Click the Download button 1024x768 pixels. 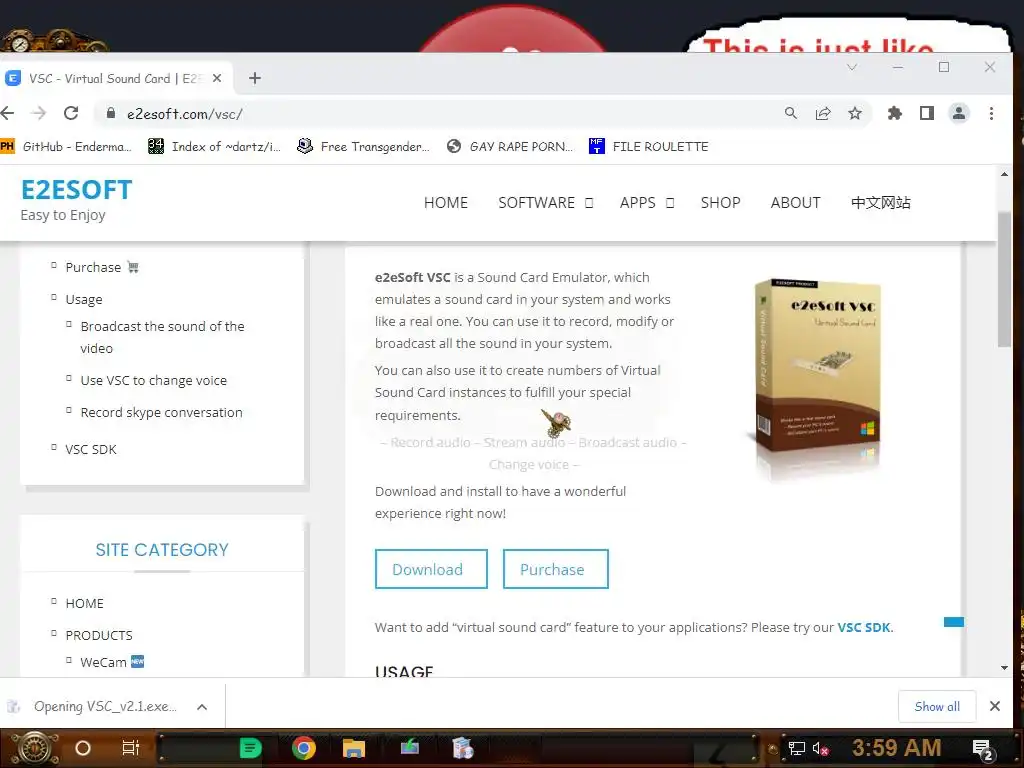[x=431, y=569]
